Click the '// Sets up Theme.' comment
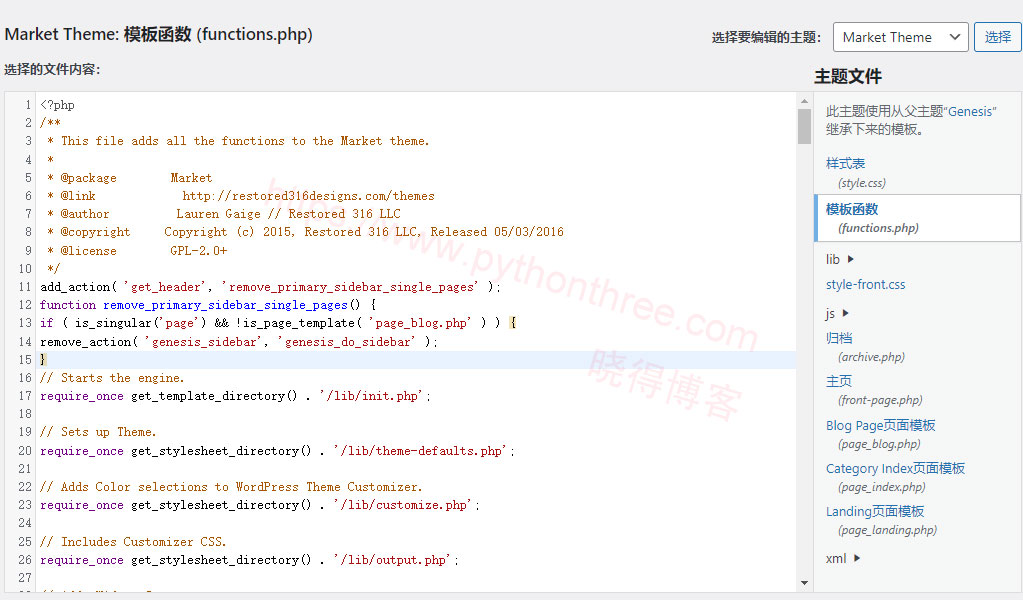1023x600 pixels. [x=98, y=432]
